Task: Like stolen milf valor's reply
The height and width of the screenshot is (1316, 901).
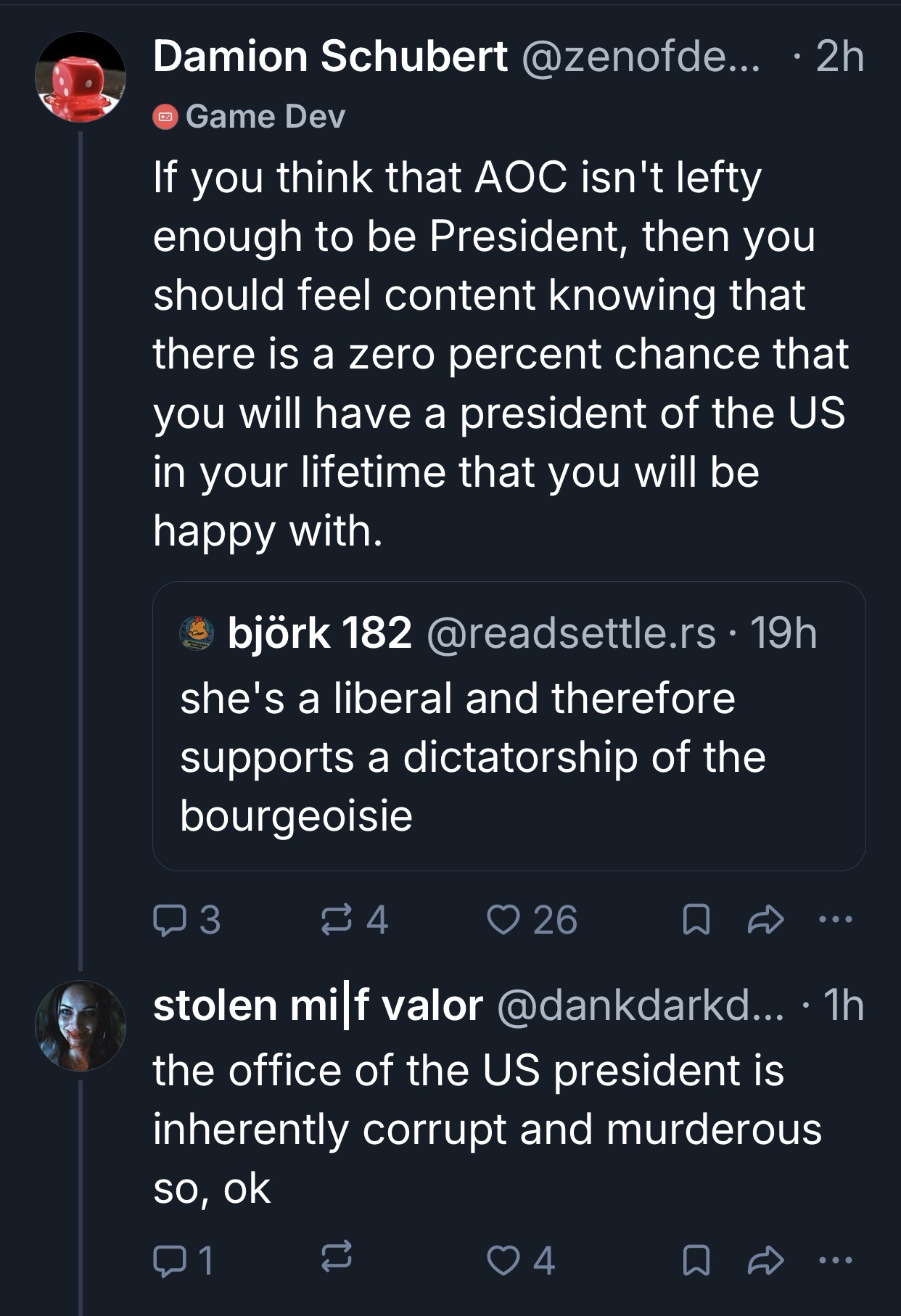Action: 501,1260
